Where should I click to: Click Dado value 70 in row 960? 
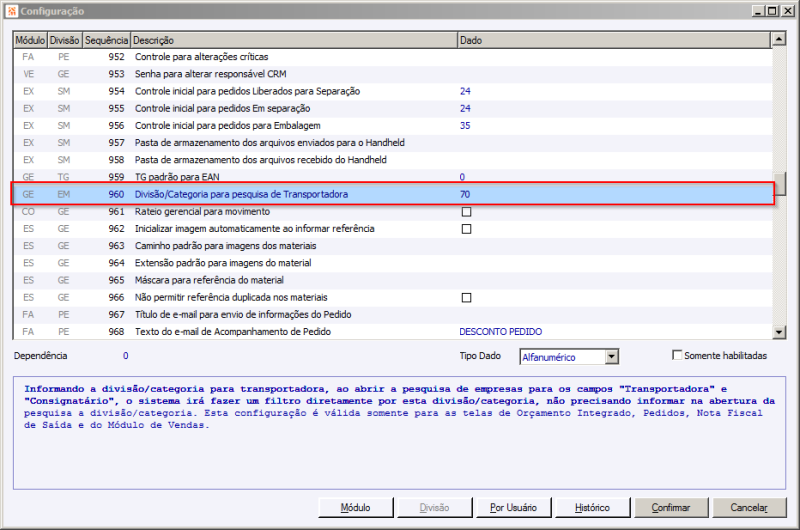(x=465, y=194)
